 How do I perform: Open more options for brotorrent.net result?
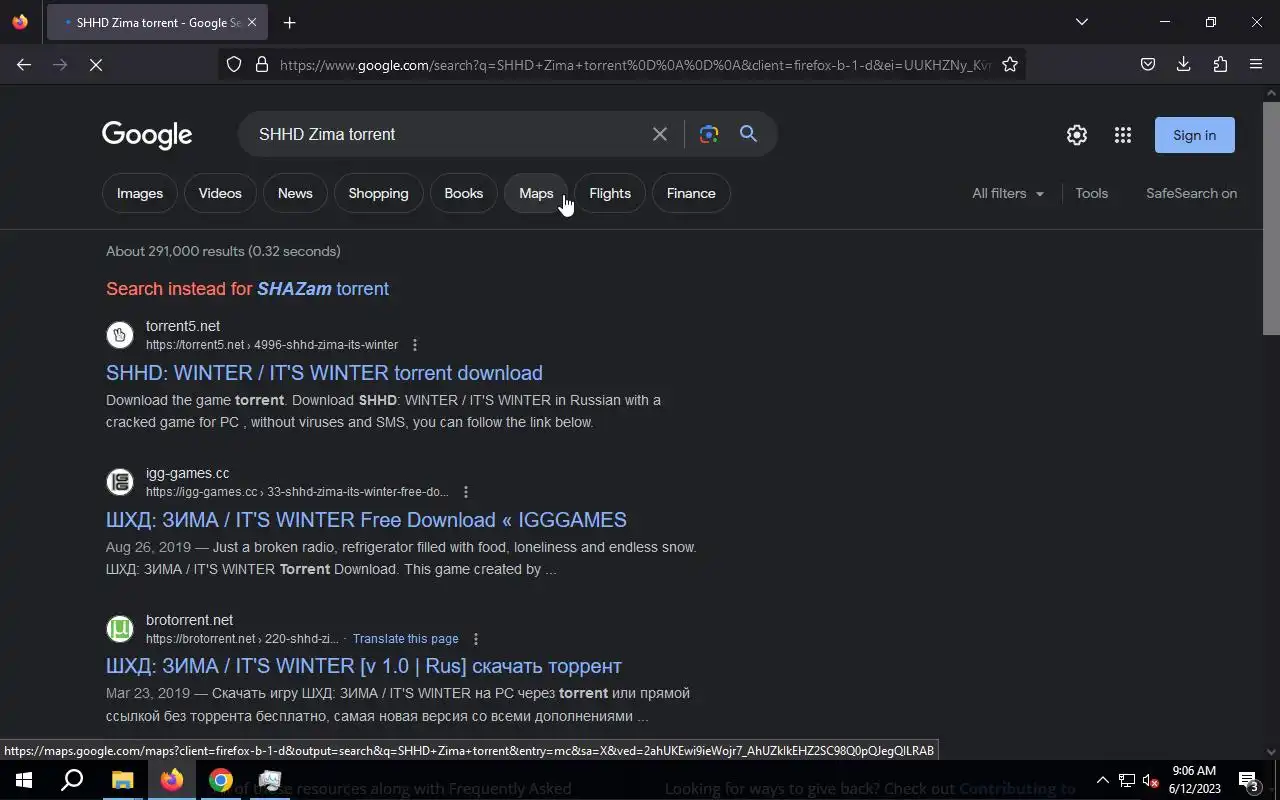476,639
